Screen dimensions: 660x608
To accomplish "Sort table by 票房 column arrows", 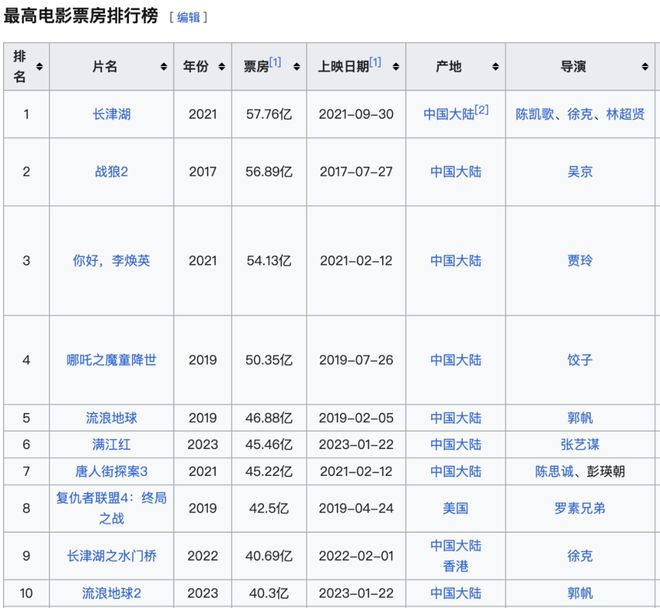I will coord(297,67).
